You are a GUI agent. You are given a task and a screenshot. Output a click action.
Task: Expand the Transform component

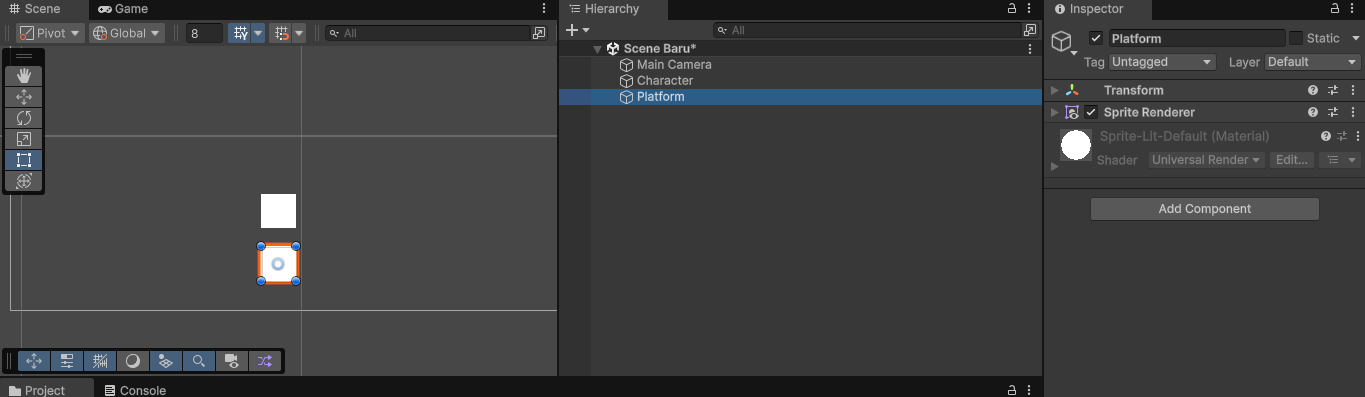click(1054, 90)
